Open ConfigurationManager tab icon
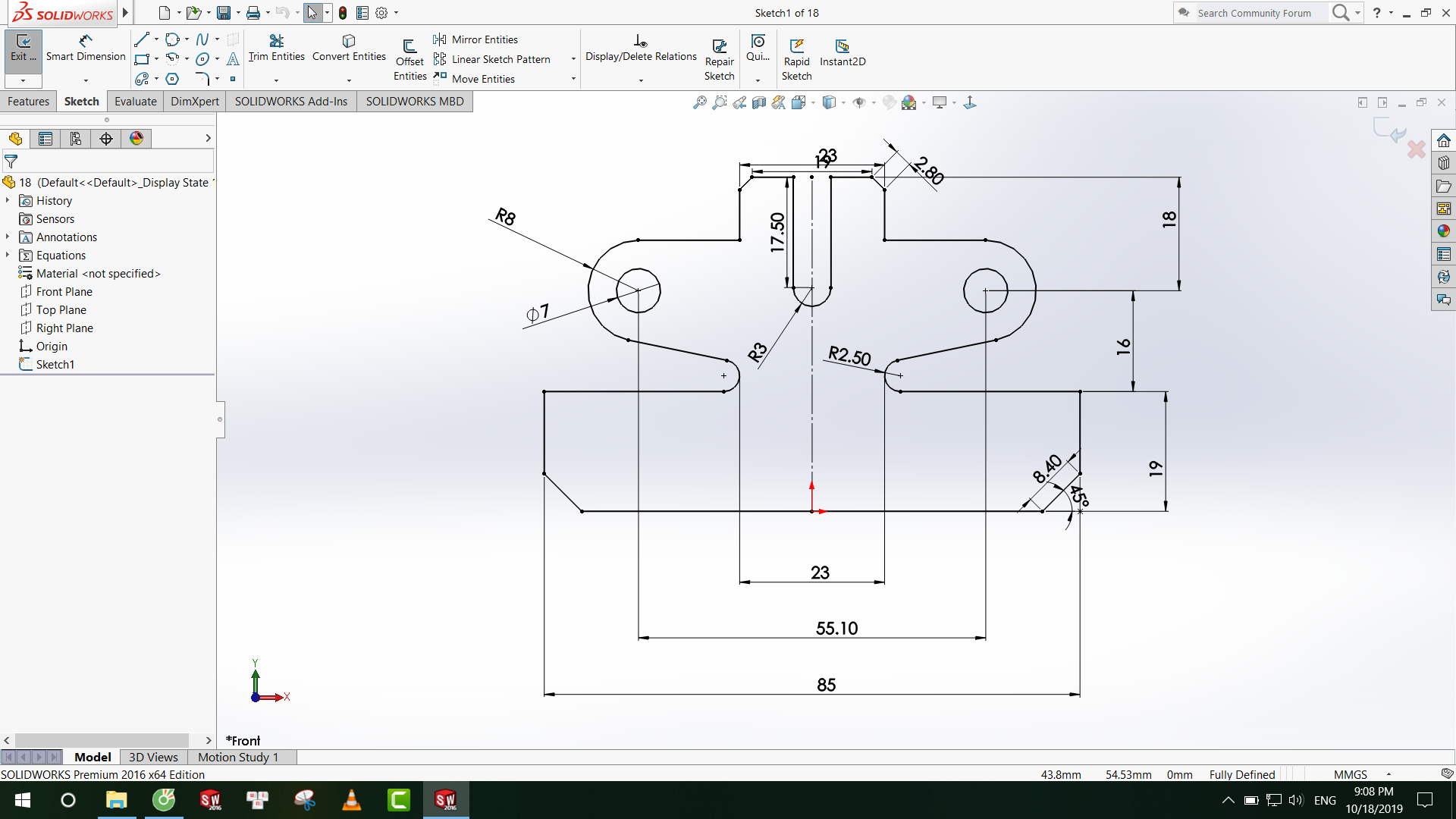 click(x=76, y=138)
